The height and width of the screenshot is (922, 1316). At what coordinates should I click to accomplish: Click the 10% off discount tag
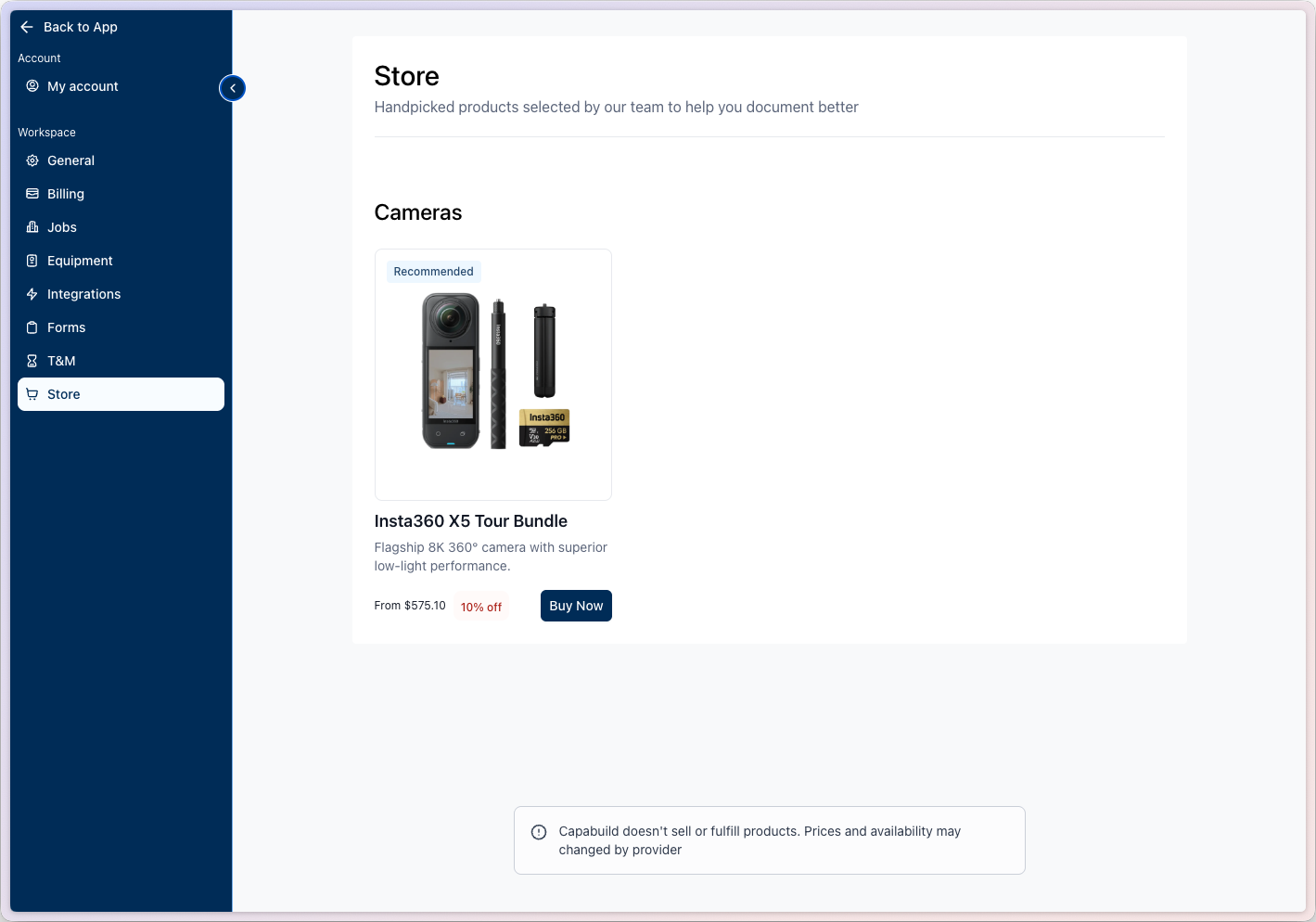pos(481,607)
